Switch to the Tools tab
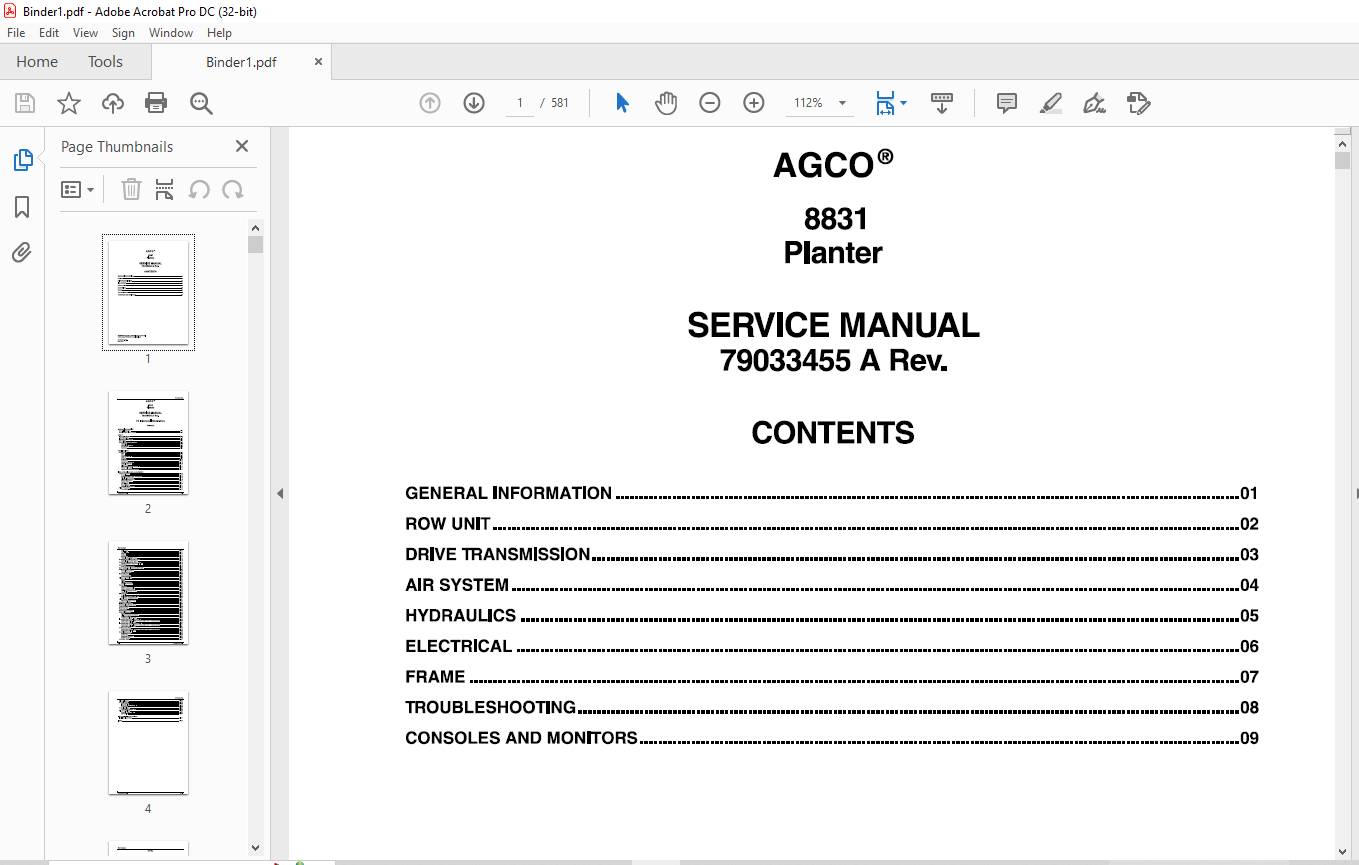 pyautogui.click(x=105, y=62)
